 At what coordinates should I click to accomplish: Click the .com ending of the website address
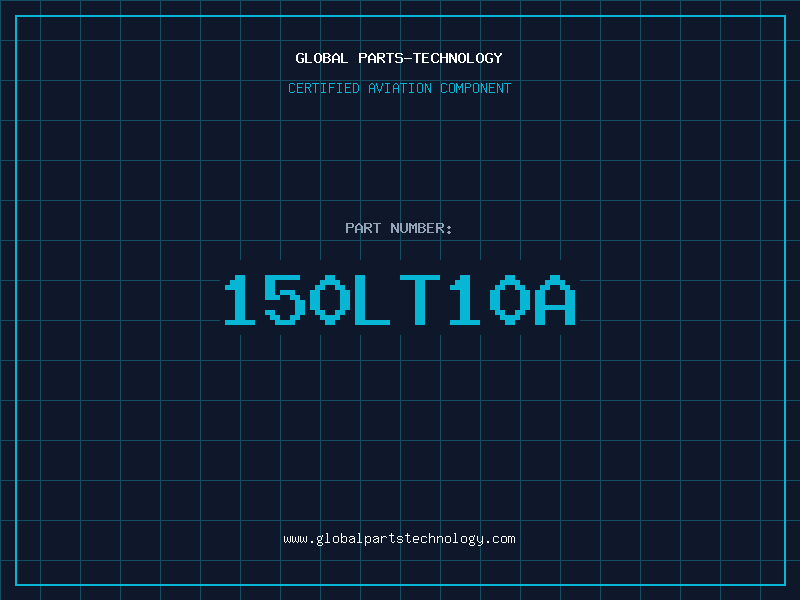coord(500,539)
